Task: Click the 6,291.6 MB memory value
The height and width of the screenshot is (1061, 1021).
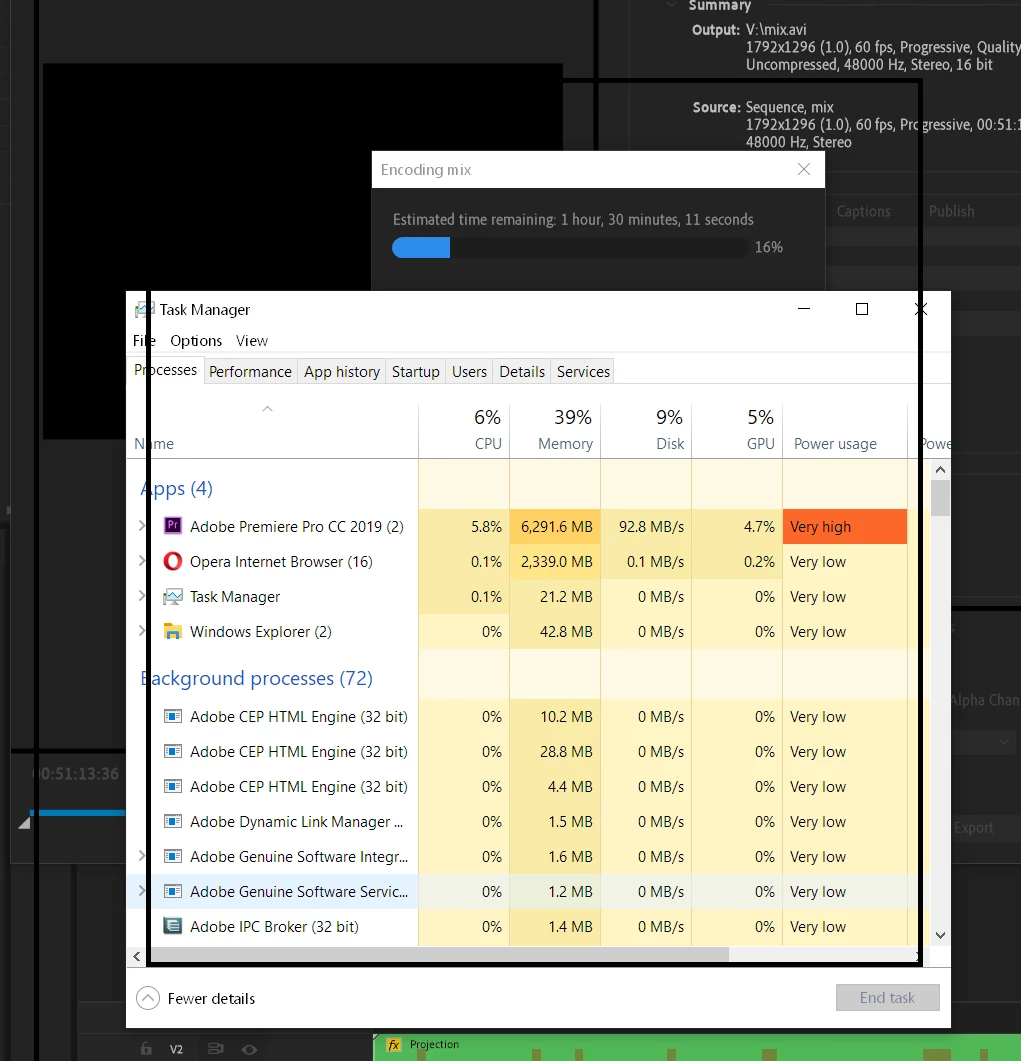Action: 556,526
